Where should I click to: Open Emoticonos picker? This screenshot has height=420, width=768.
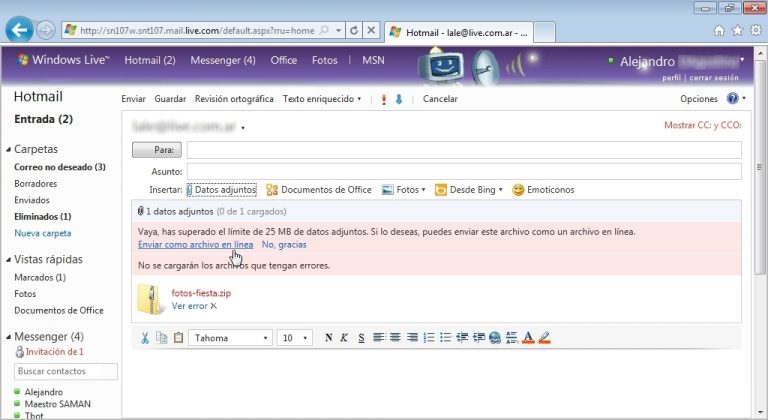[x=543, y=190]
